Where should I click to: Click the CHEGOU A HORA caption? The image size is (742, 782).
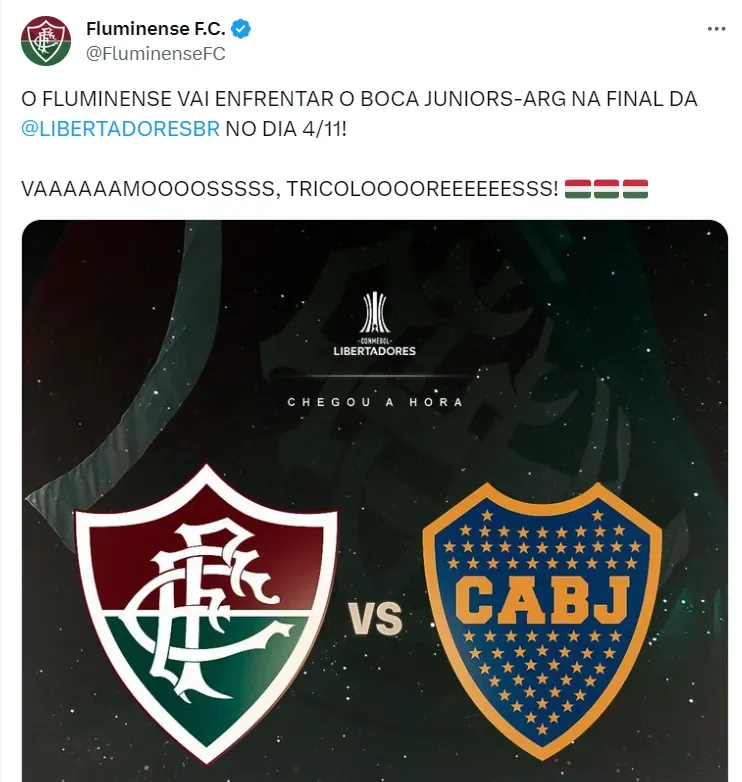click(x=375, y=402)
